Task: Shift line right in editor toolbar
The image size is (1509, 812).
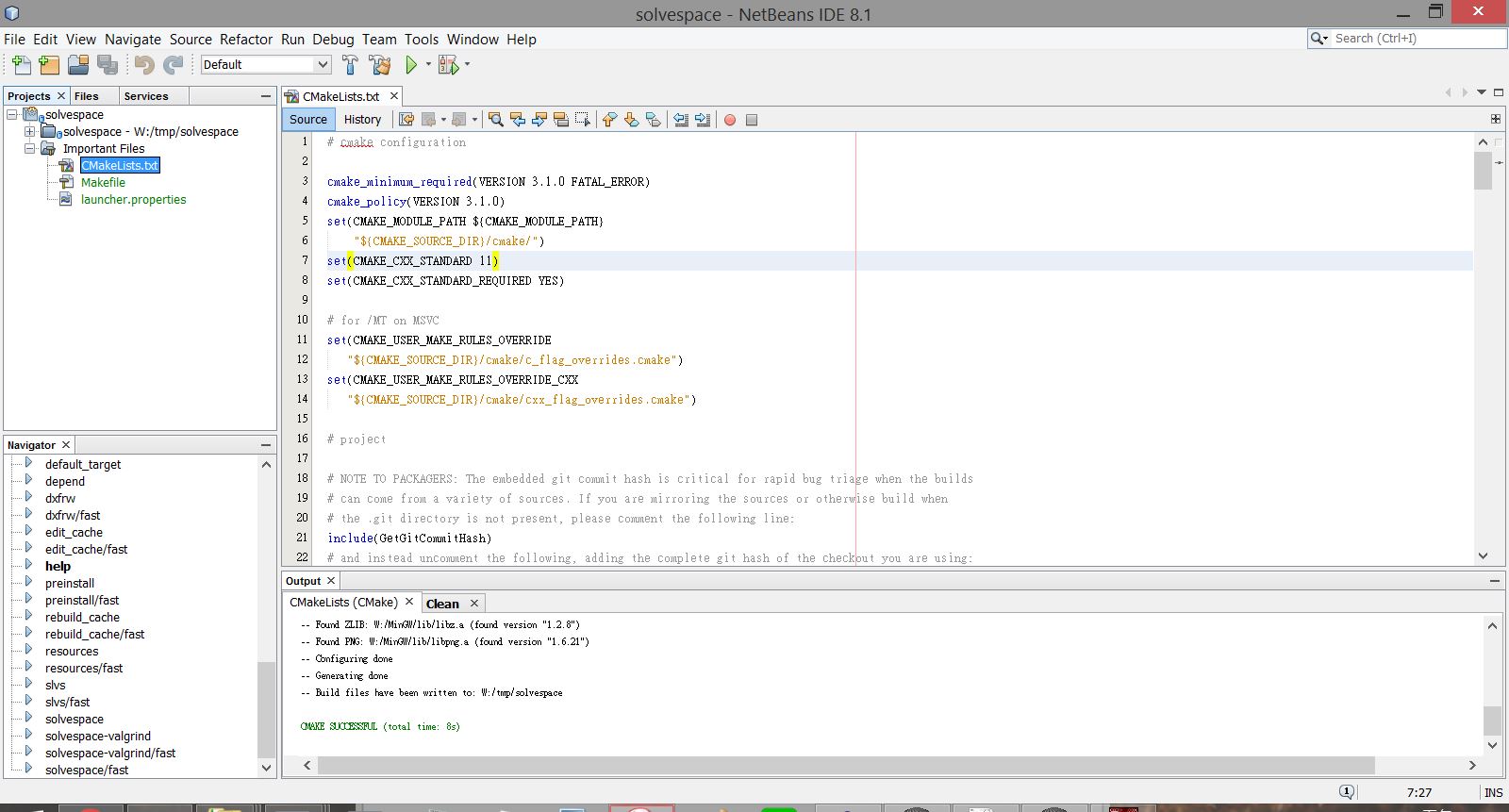Action: coord(703,120)
